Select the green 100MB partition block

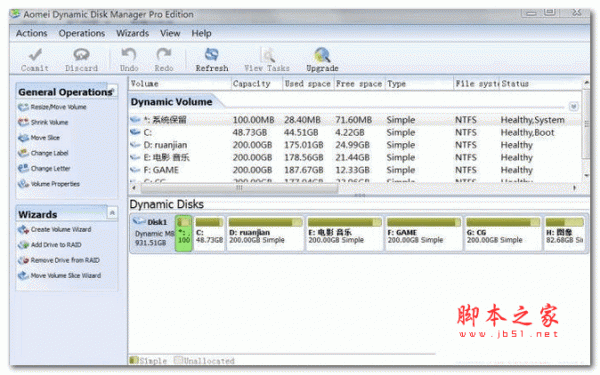tap(184, 233)
